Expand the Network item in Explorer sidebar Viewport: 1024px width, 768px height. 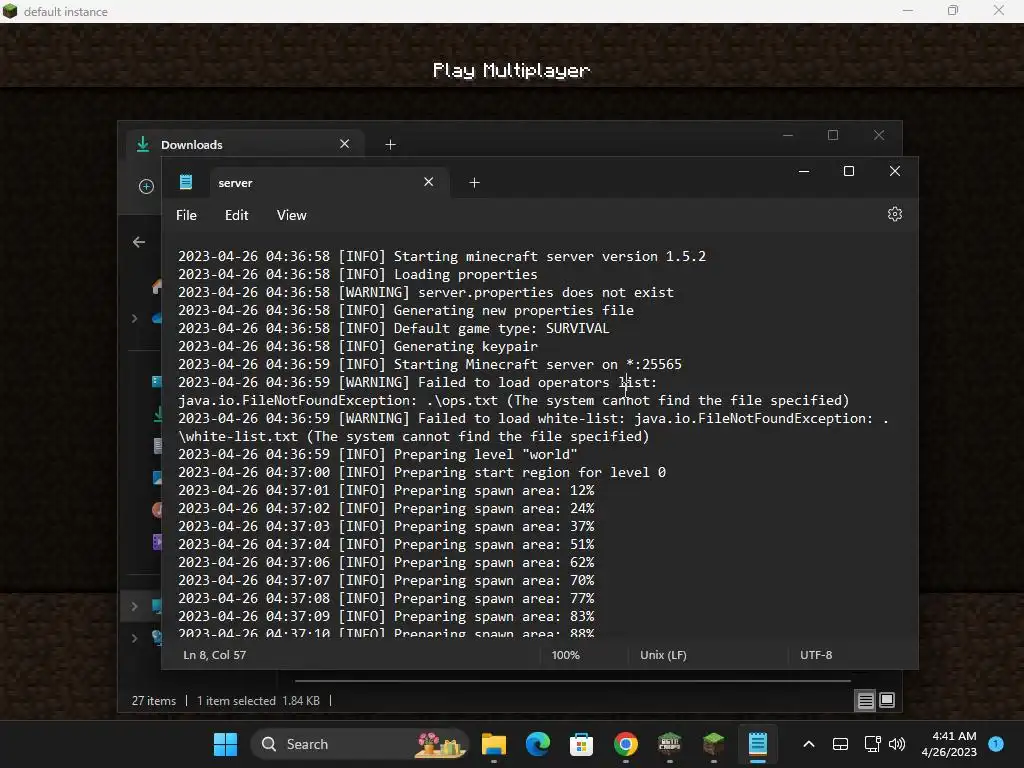click(135, 638)
